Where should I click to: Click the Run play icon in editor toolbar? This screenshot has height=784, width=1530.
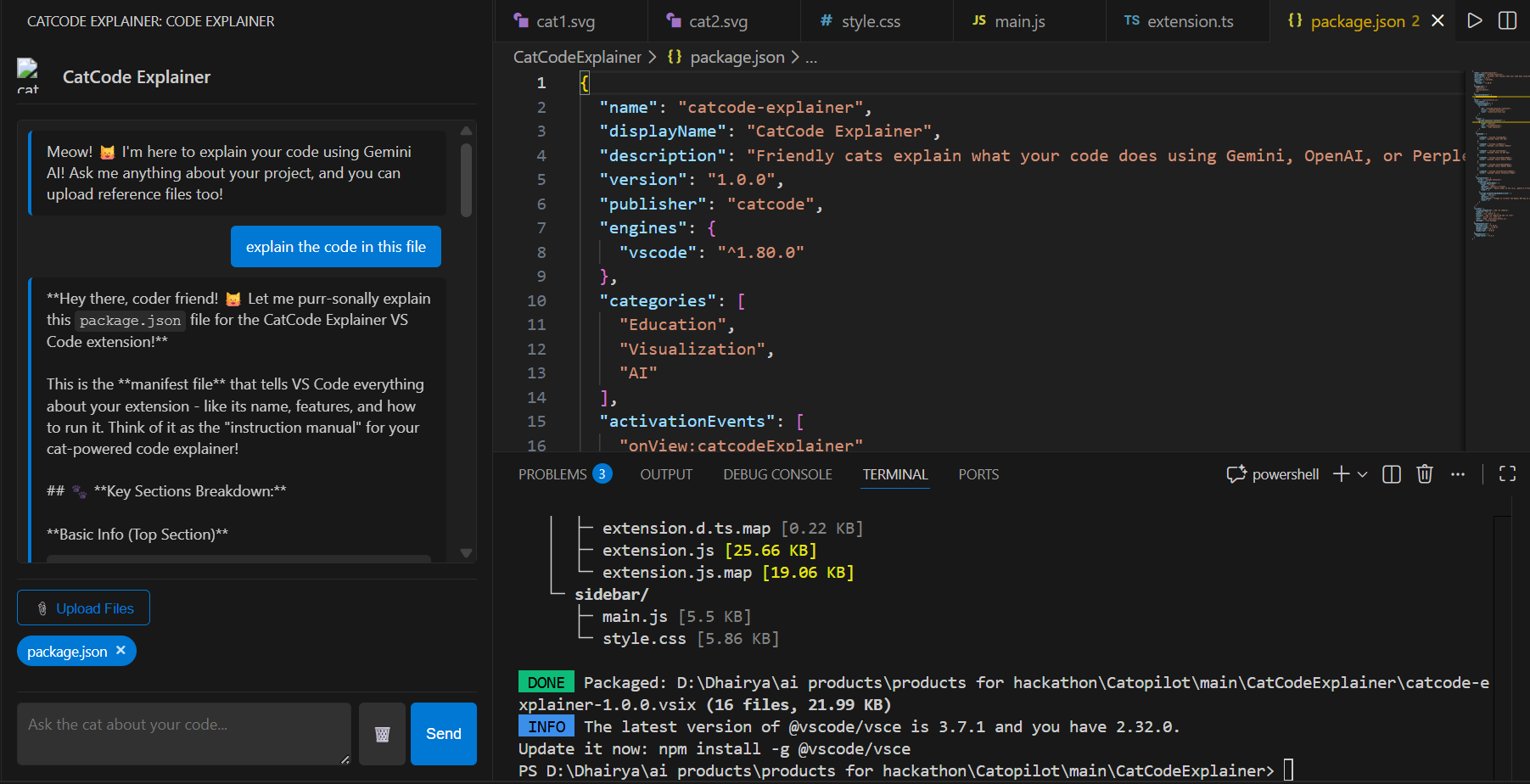click(1475, 20)
